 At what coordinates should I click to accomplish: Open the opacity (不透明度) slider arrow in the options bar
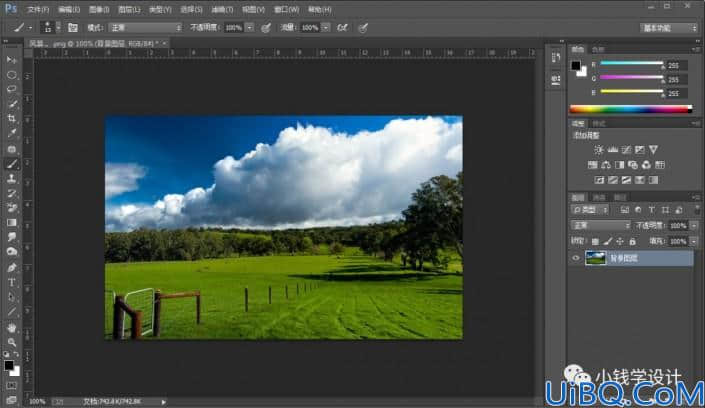click(x=250, y=28)
